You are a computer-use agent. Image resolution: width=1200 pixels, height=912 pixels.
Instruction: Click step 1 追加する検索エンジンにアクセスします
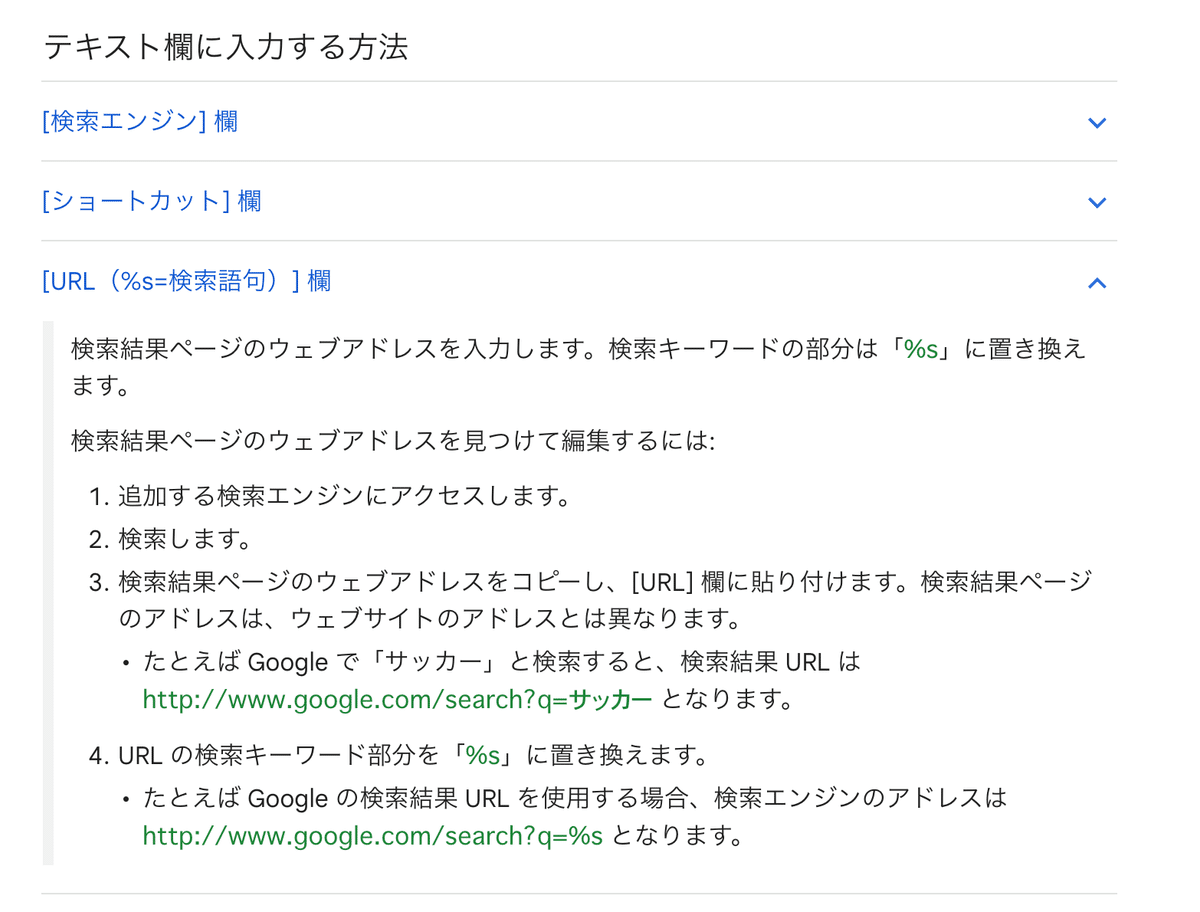(345, 495)
